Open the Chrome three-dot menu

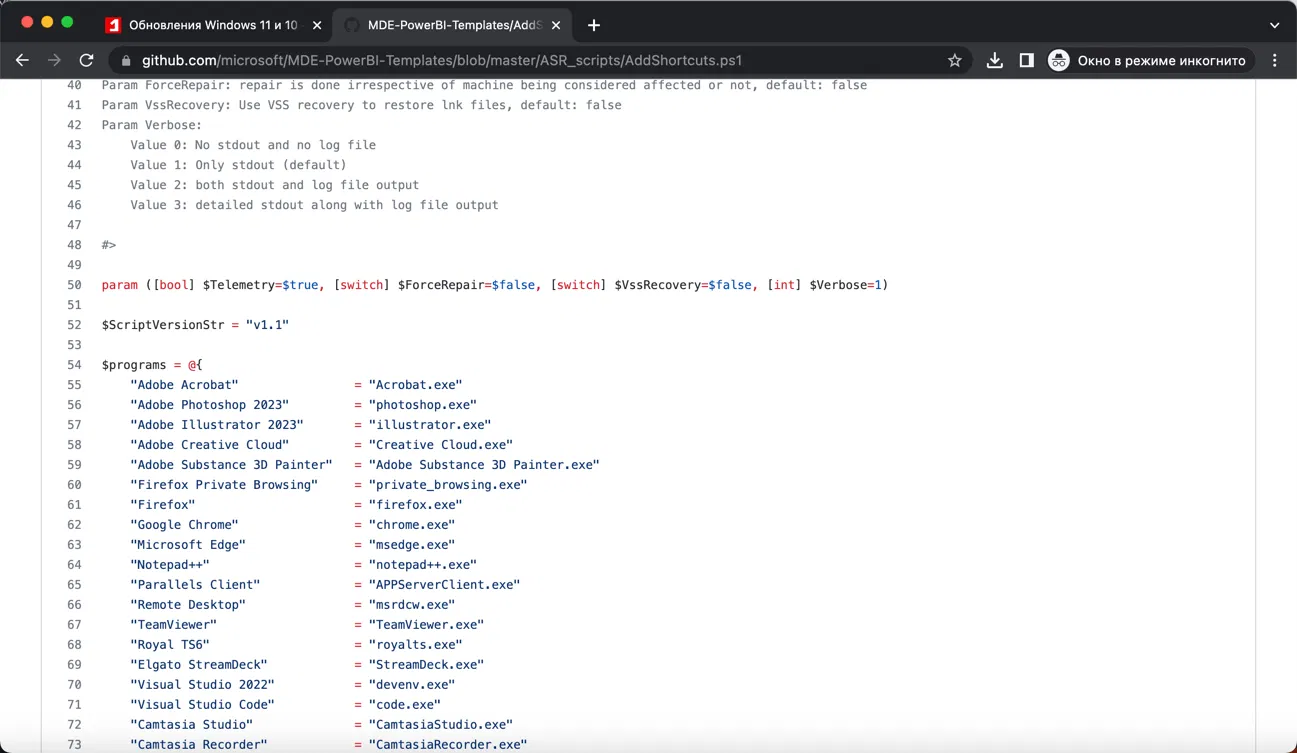(x=1275, y=61)
